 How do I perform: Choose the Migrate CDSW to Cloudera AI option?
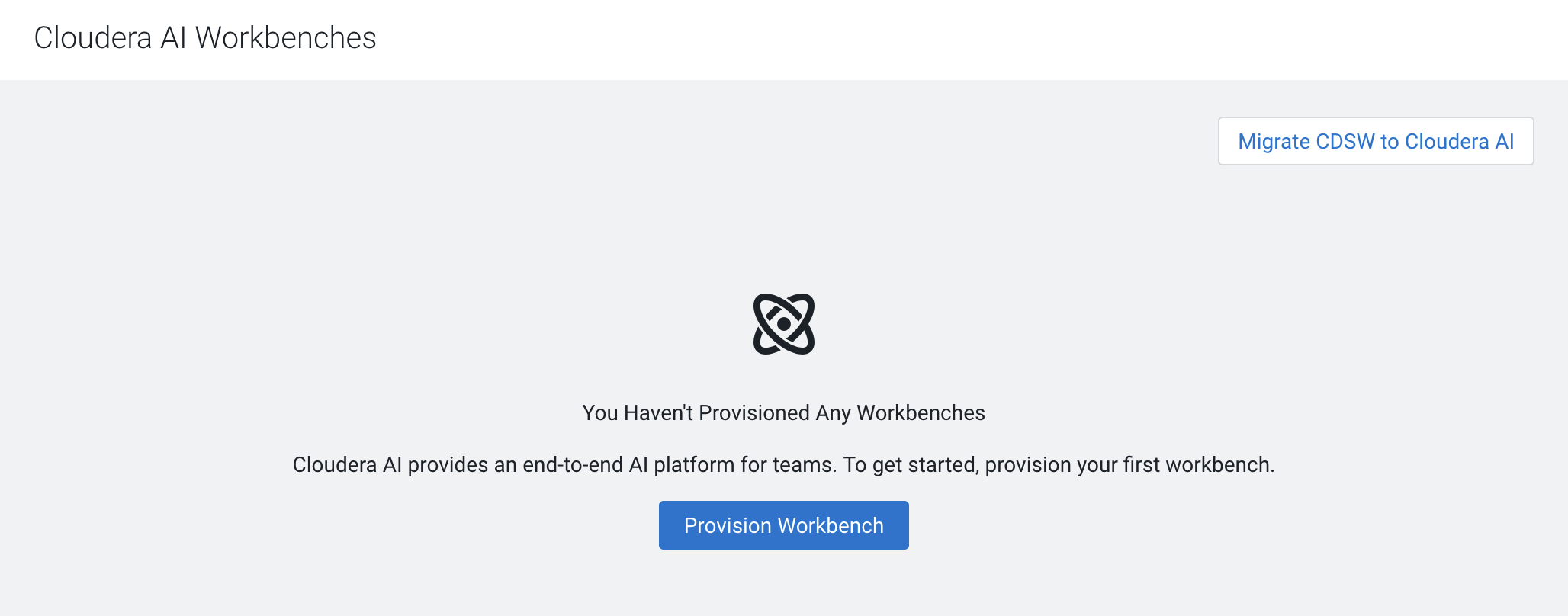(x=1375, y=141)
